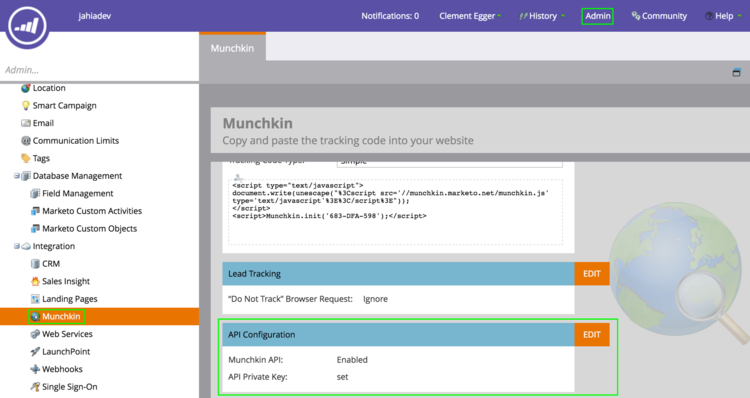This screenshot has width=750, height=398.
Task: Open Tags tree item
Action: (x=41, y=158)
